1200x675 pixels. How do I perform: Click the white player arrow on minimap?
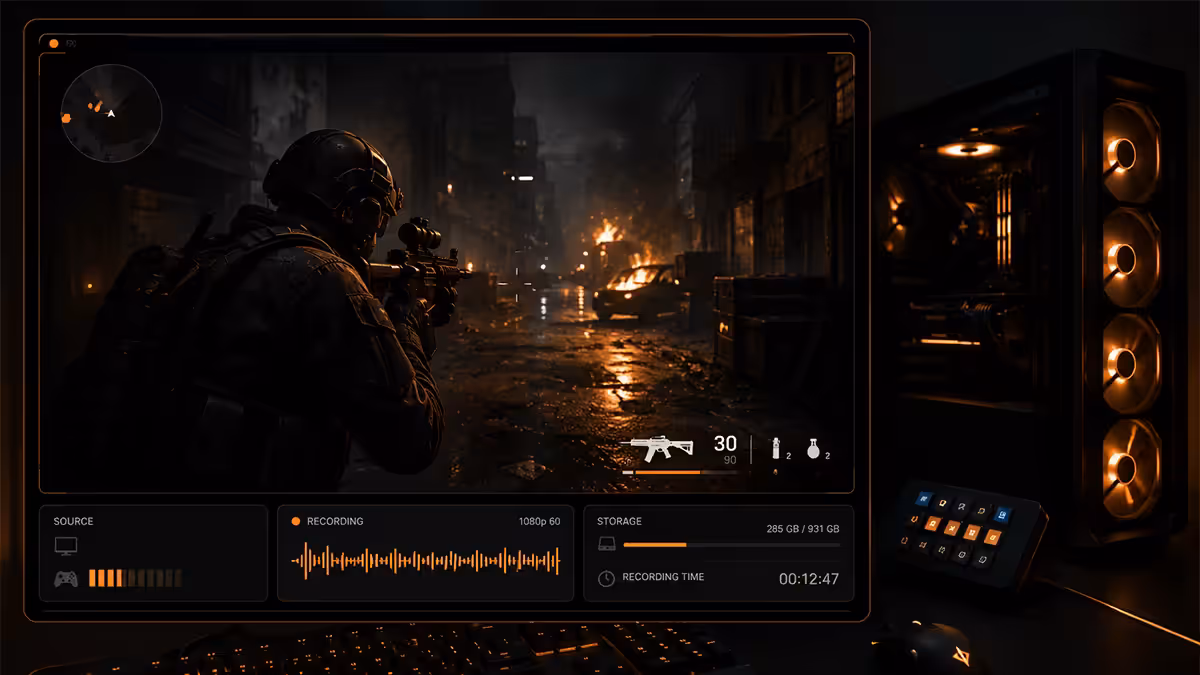click(x=111, y=113)
